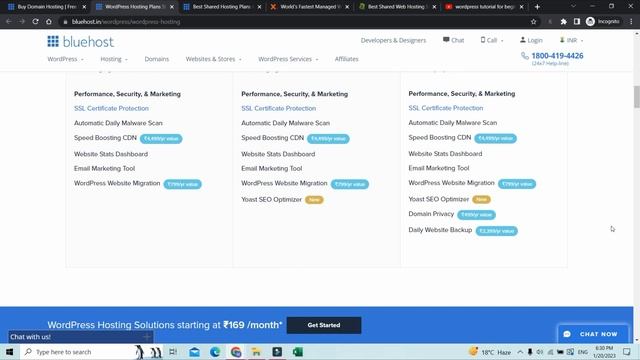Expand Websites & Stores dropdown
Screen dimensions: 640x360
(213, 59)
